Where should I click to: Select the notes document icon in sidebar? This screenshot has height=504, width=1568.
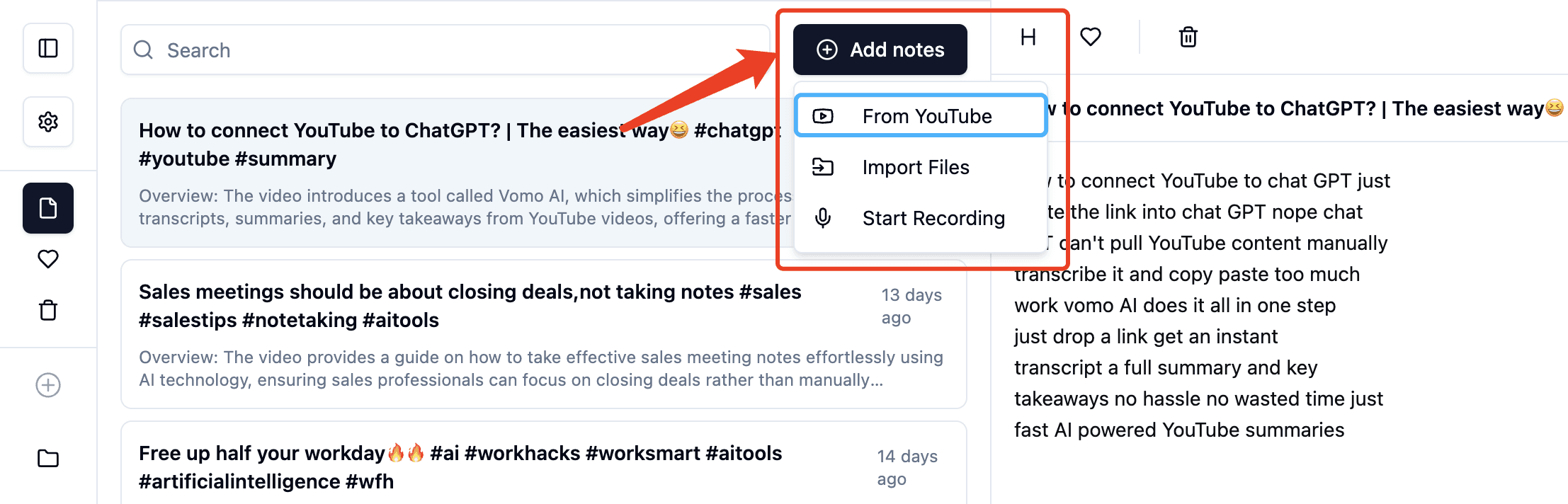click(48, 208)
